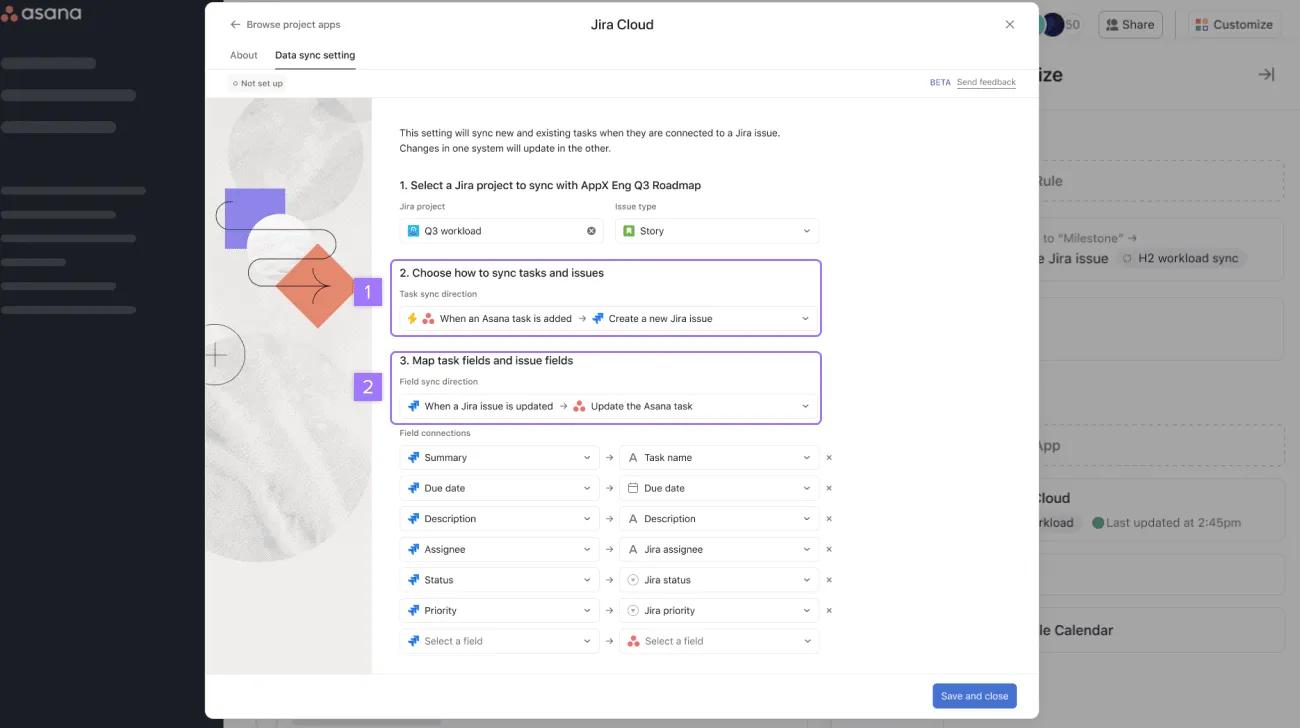Remove the Jira priority field mapping

click(828, 610)
